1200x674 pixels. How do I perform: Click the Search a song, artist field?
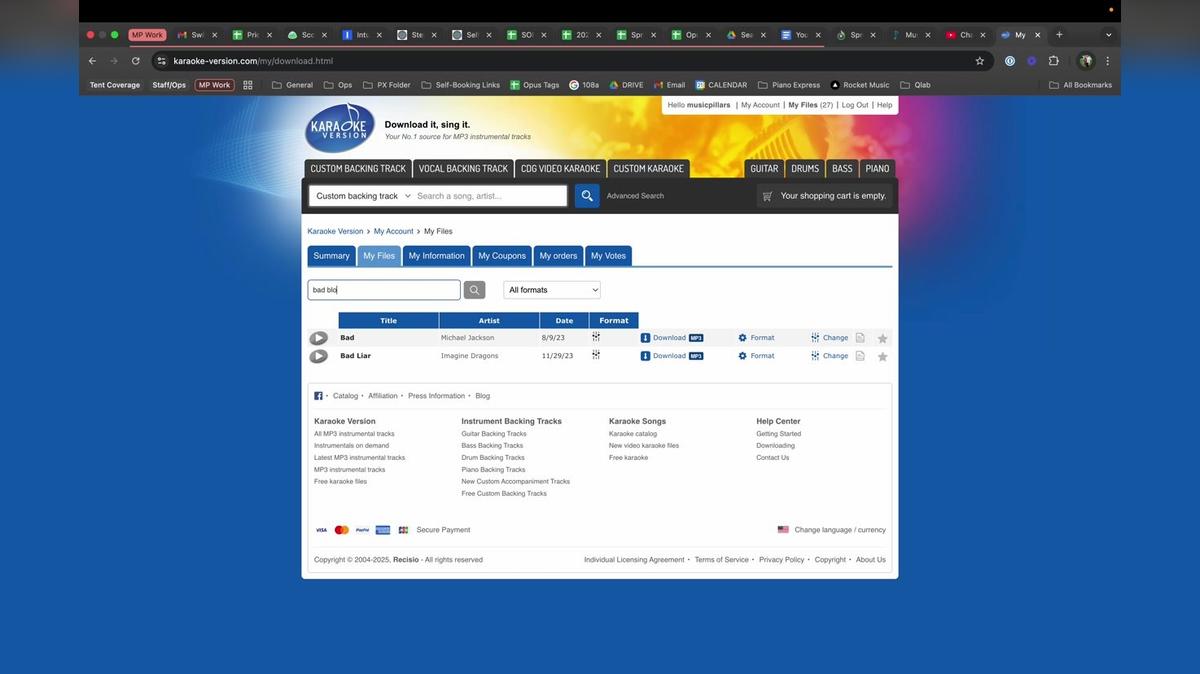coord(490,196)
